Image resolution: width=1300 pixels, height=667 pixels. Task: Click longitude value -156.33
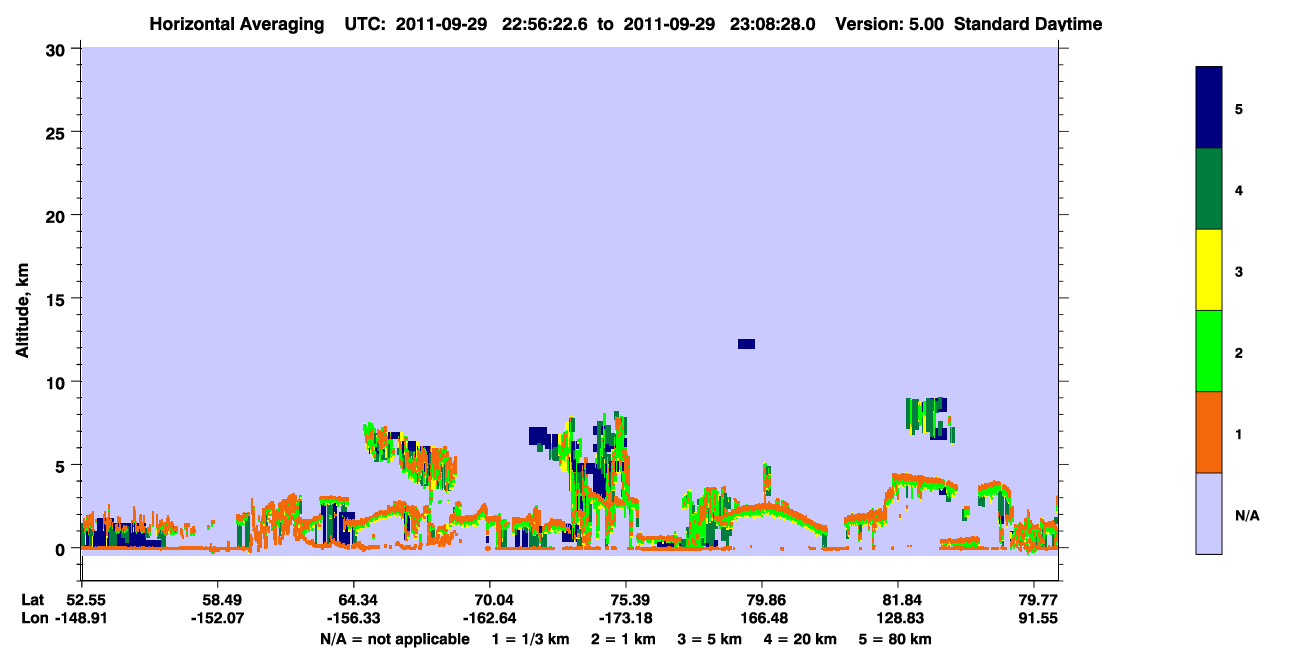pyautogui.click(x=353, y=618)
